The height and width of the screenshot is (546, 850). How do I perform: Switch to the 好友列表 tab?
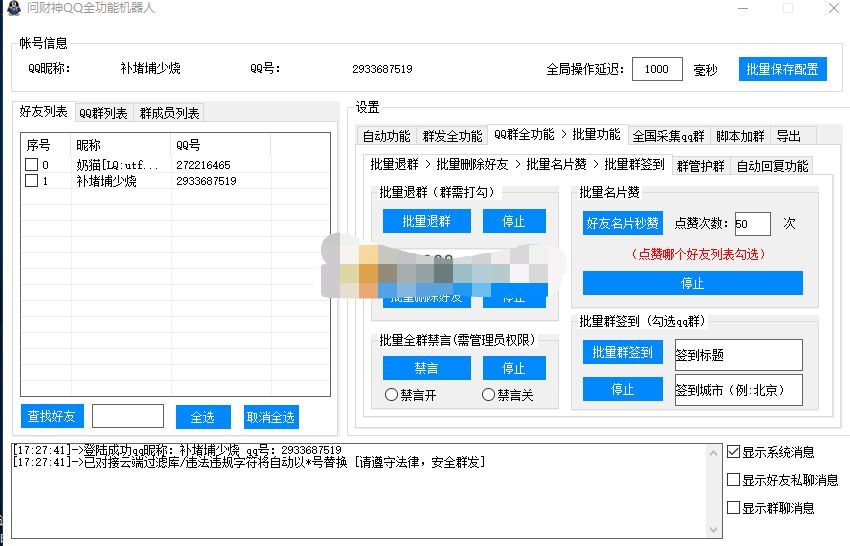(x=43, y=112)
